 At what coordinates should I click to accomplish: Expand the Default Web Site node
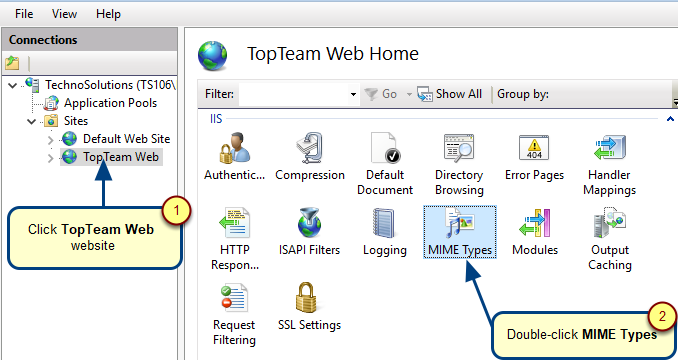point(51,140)
